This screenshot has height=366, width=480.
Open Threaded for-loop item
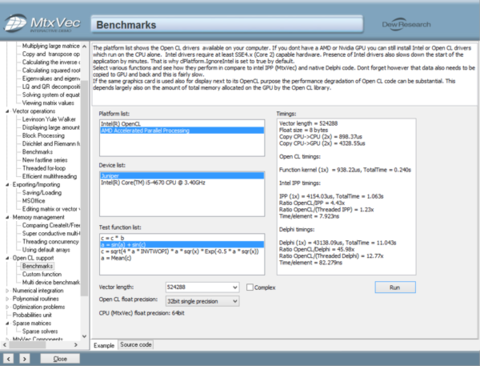click(x=44, y=168)
